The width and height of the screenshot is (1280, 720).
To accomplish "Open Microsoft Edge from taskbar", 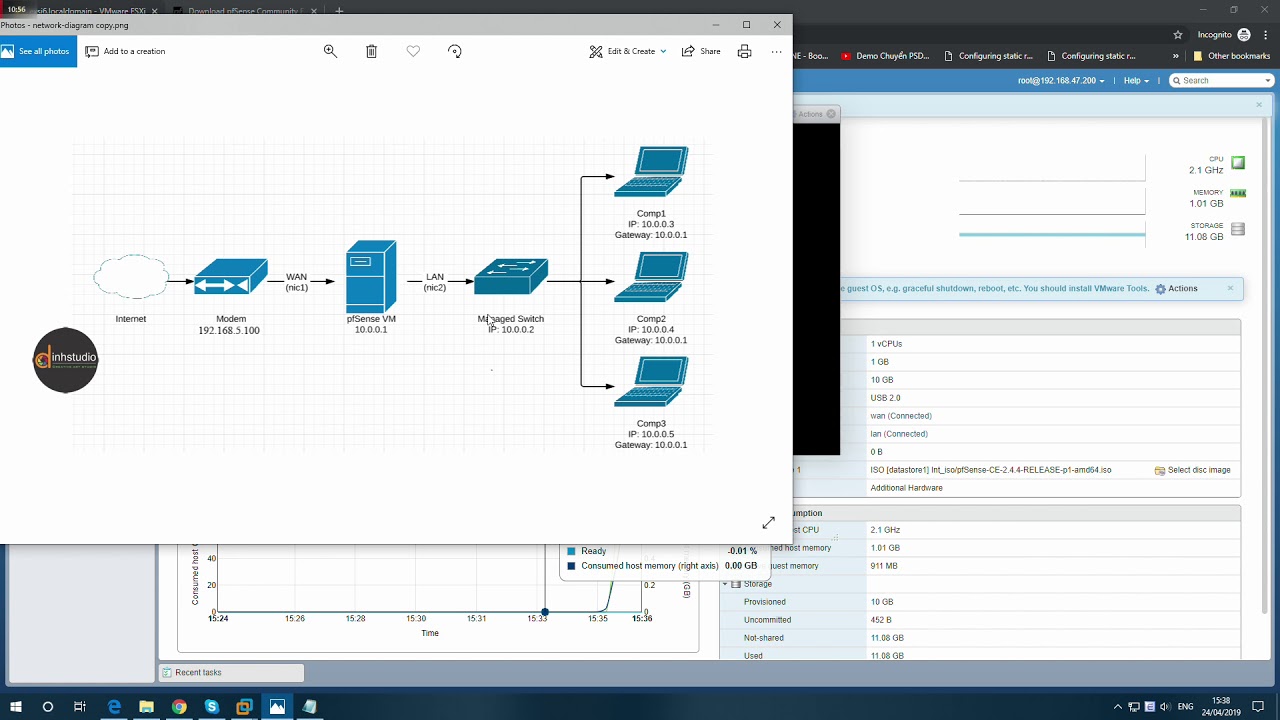I will [114, 707].
